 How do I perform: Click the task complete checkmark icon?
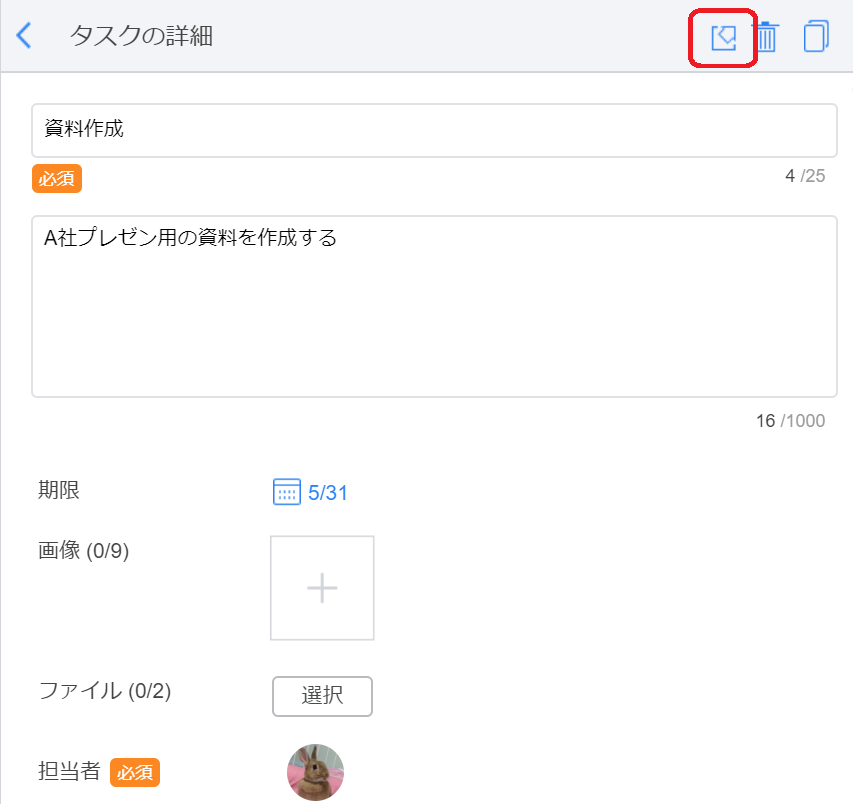click(723, 38)
